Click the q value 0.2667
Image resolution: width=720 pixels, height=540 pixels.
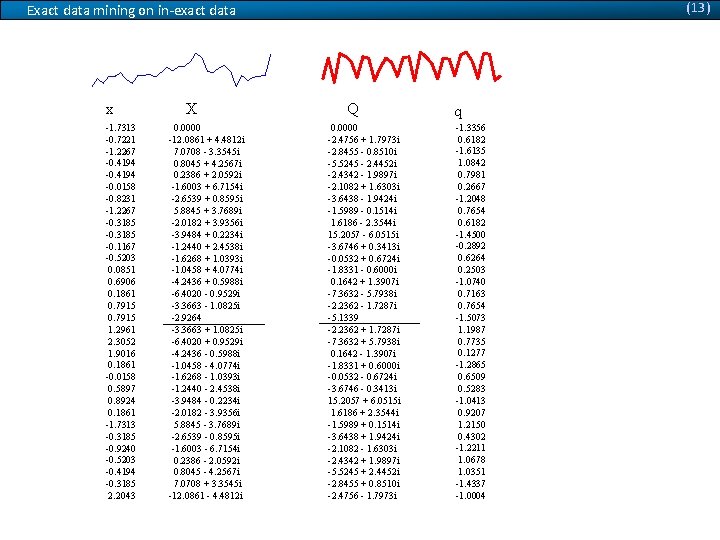(471, 187)
